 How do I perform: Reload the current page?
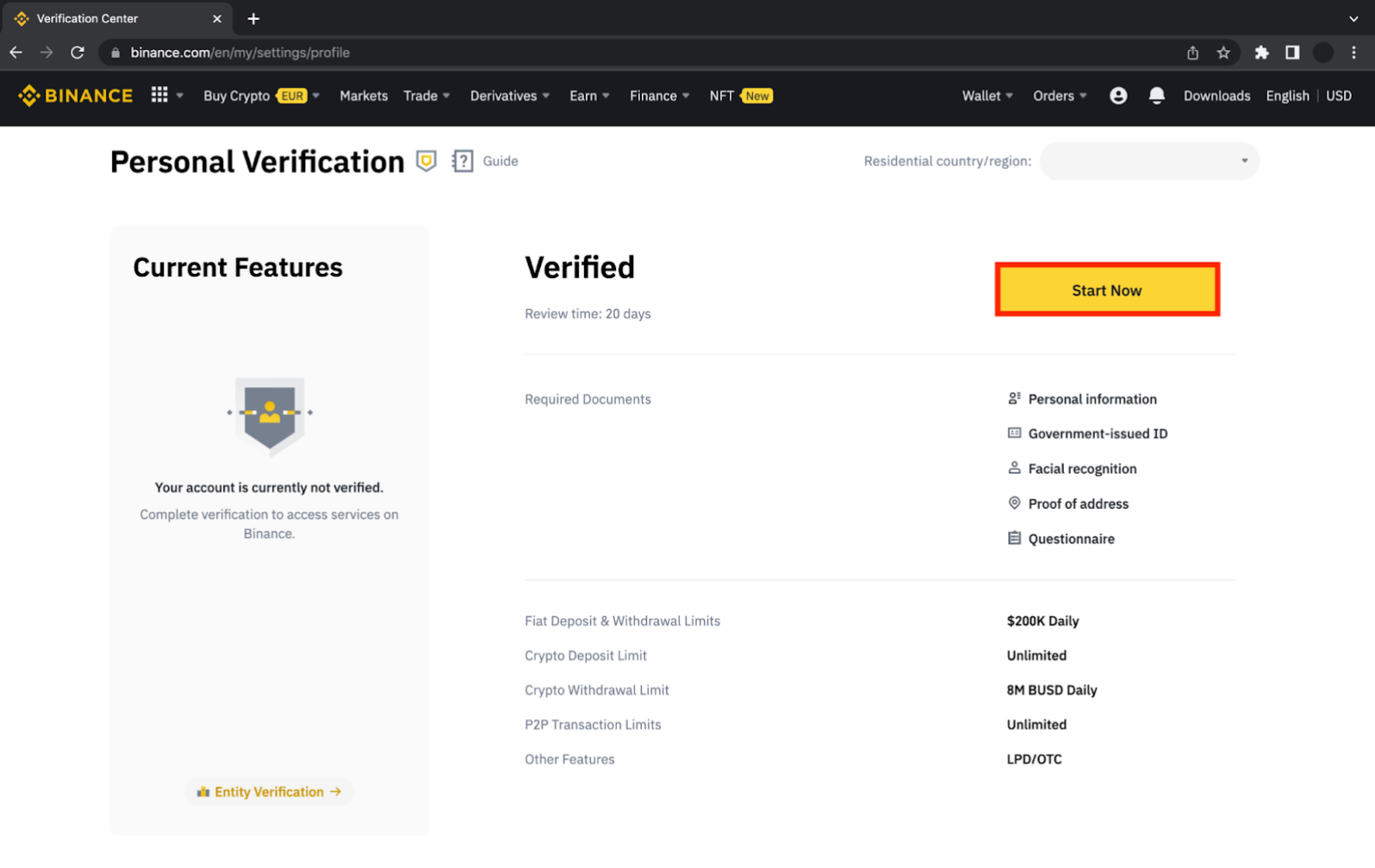pyautogui.click(x=78, y=53)
